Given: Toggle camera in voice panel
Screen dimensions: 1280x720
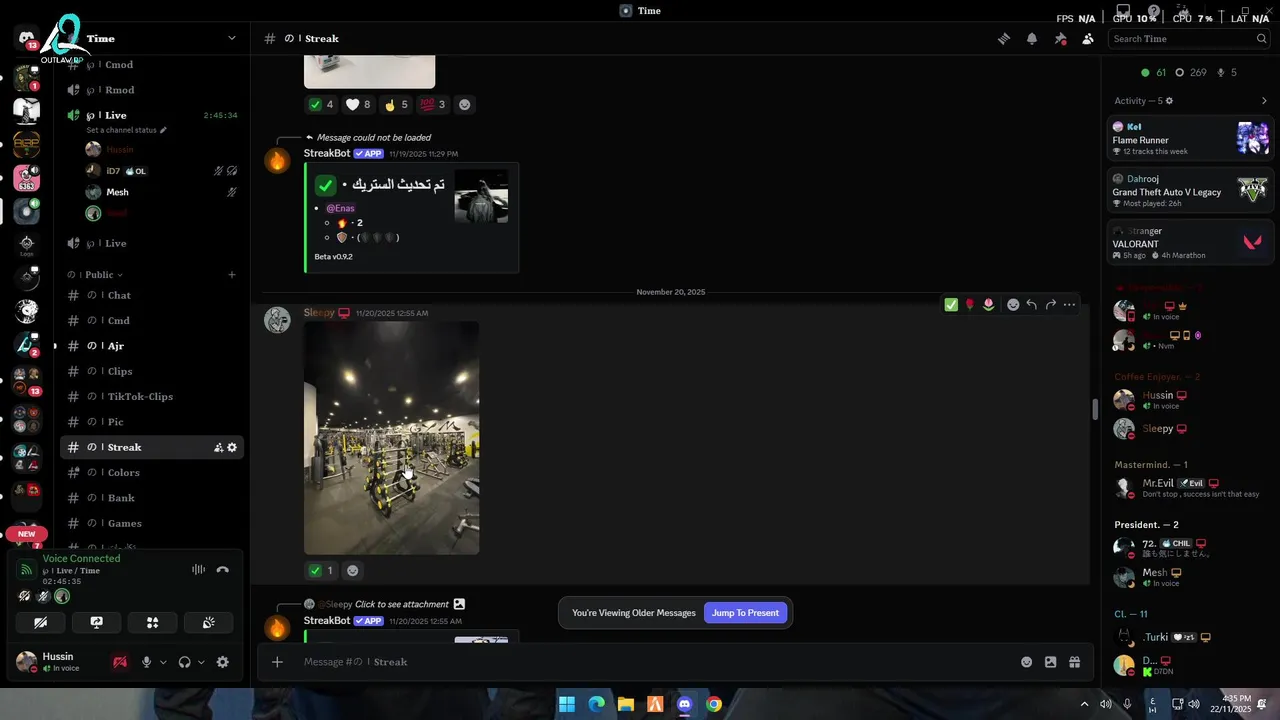Looking at the screenshot, I should tap(40, 622).
